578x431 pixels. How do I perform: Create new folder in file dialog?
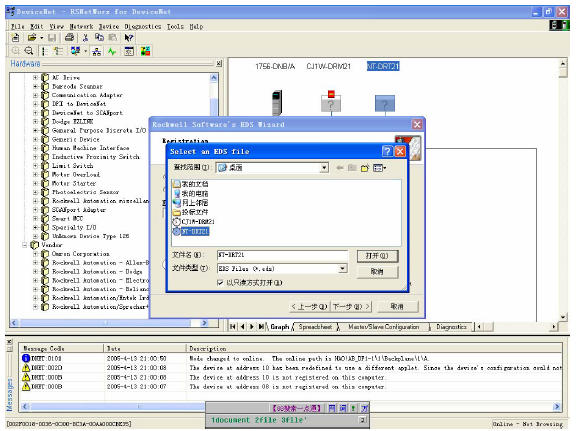[365, 168]
